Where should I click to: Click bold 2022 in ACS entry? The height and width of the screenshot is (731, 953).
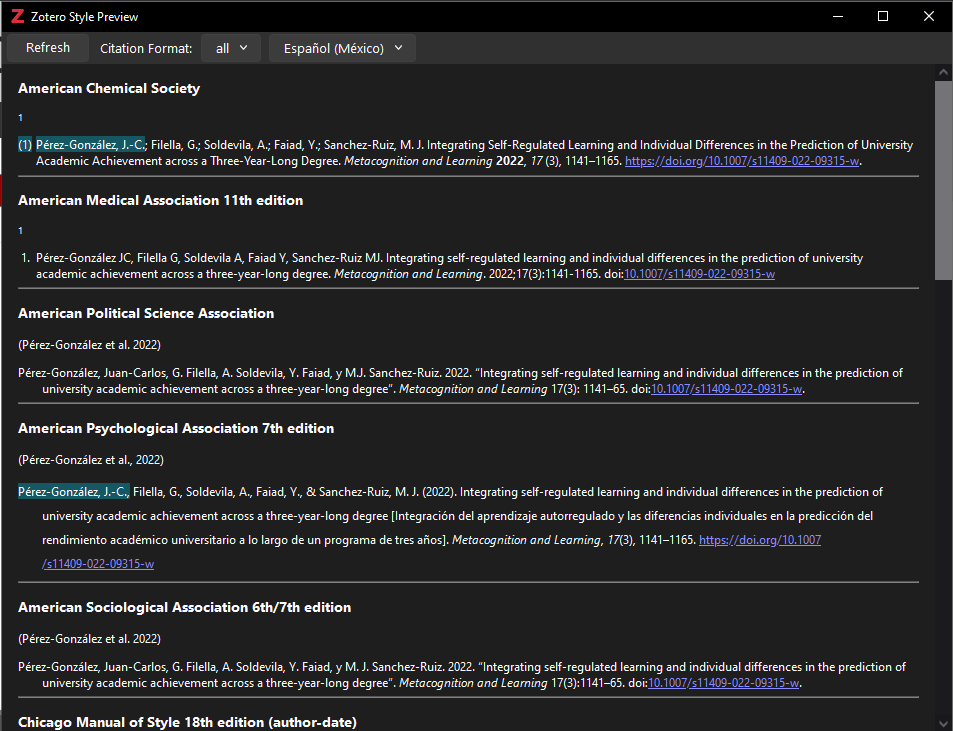click(x=509, y=161)
